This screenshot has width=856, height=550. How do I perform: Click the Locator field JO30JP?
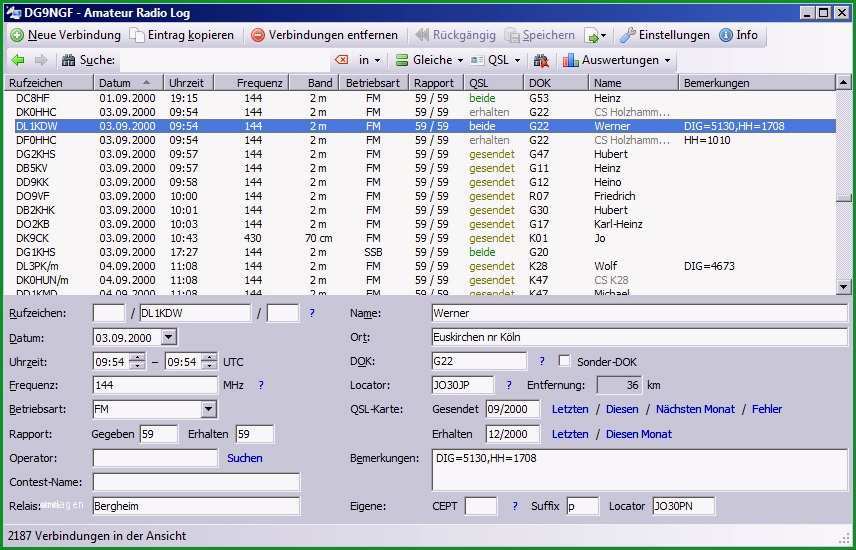(x=462, y=385)
